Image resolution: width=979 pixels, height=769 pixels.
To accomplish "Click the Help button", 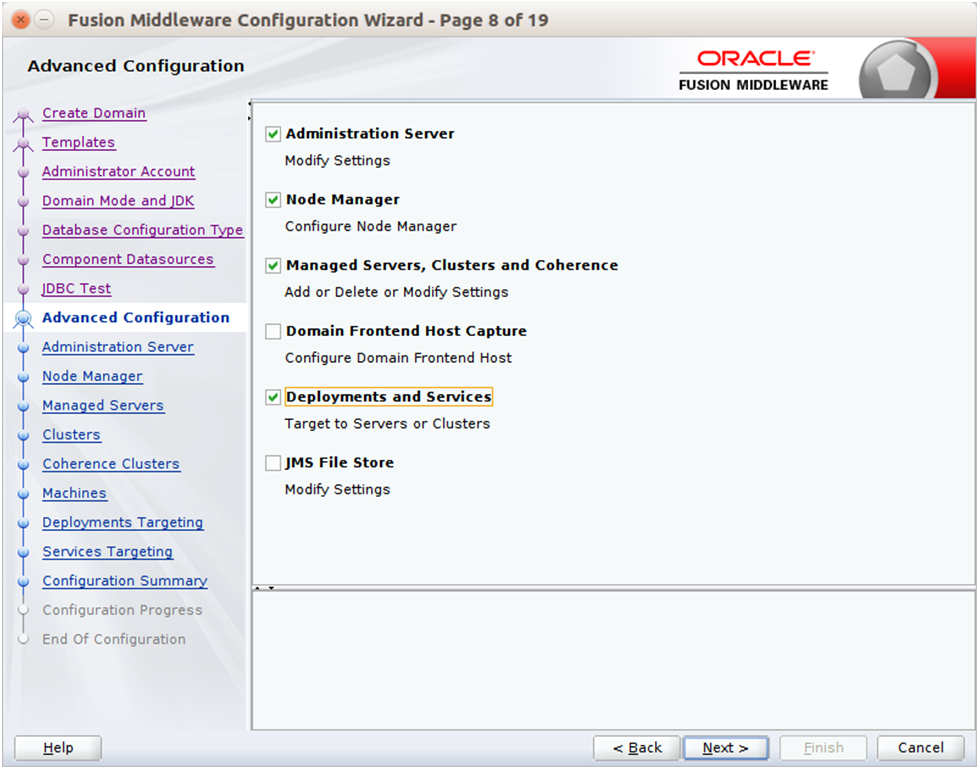I will point(58,748).
